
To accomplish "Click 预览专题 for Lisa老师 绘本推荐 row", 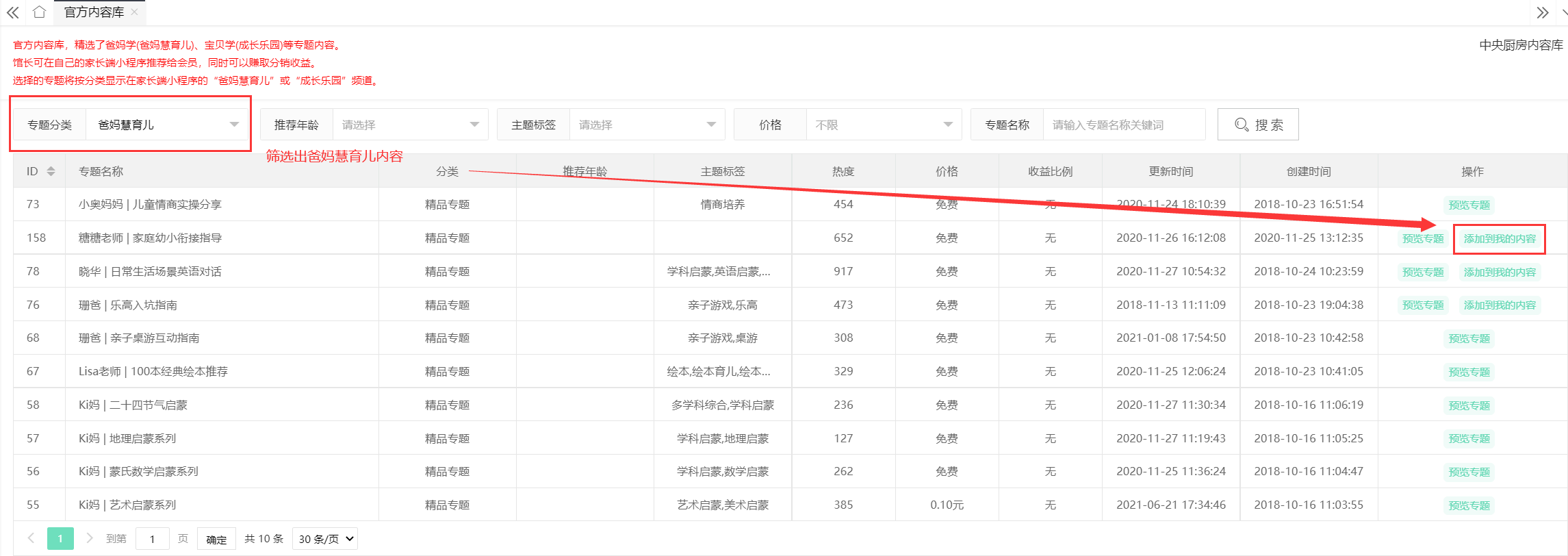I will pyautogui.click(x=1469, y=372).
